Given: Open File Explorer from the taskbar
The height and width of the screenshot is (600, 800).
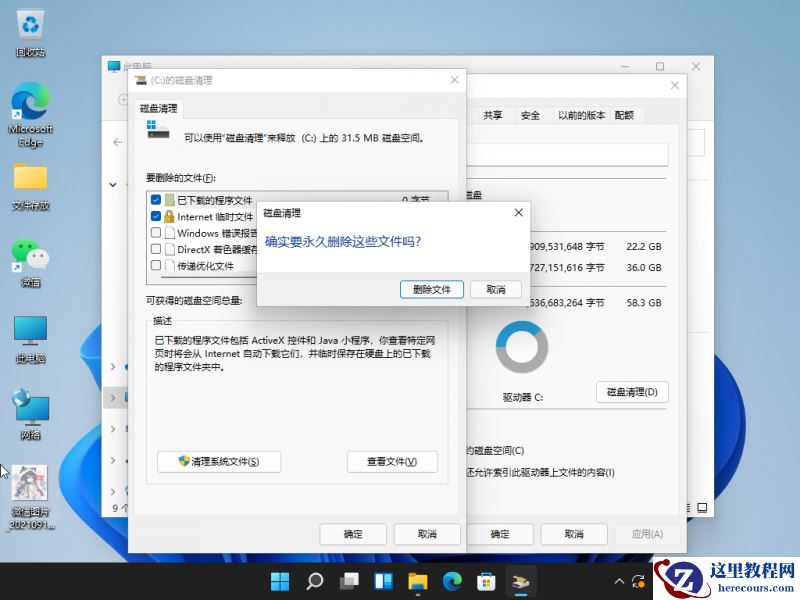Looking at the screenshot, I should pyautogui.click(x=417, y=580).
